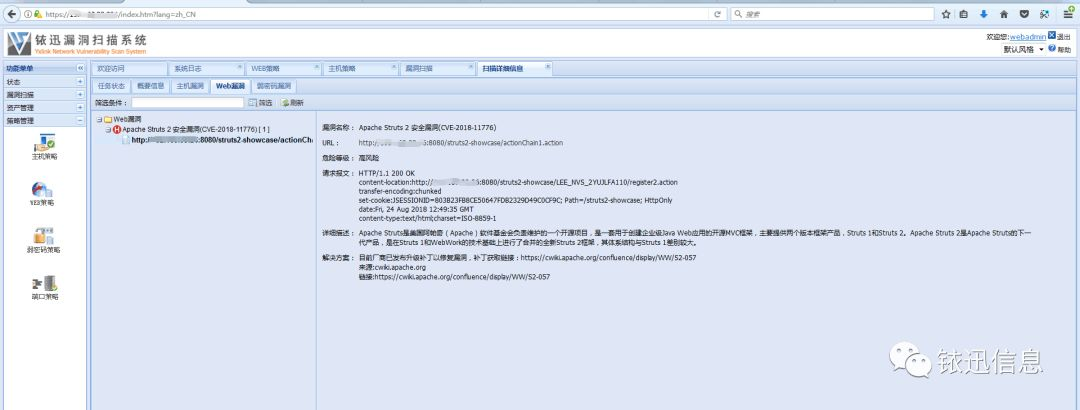Collapse the 策略管理 sidebar section
This screenshot has width=1080, height=410.
80,121
